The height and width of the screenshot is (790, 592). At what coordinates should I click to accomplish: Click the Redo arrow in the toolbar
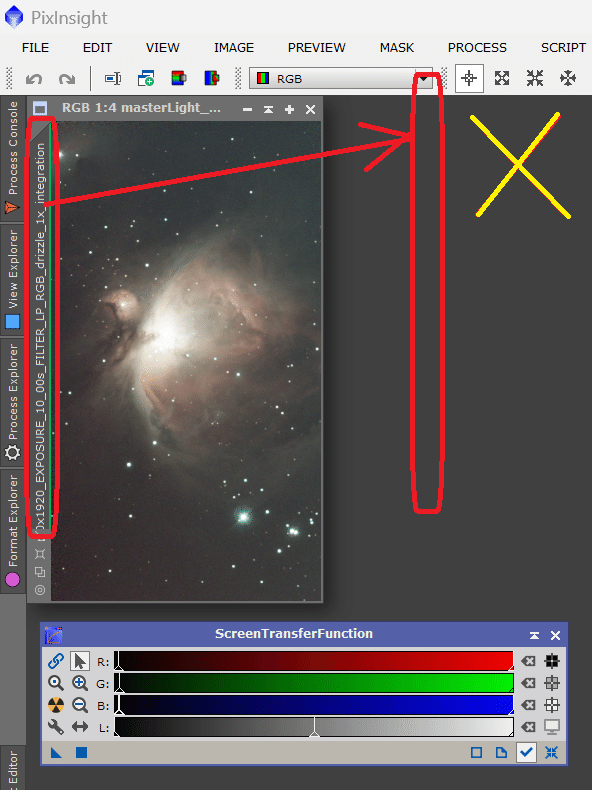click(x=67, y=79)
